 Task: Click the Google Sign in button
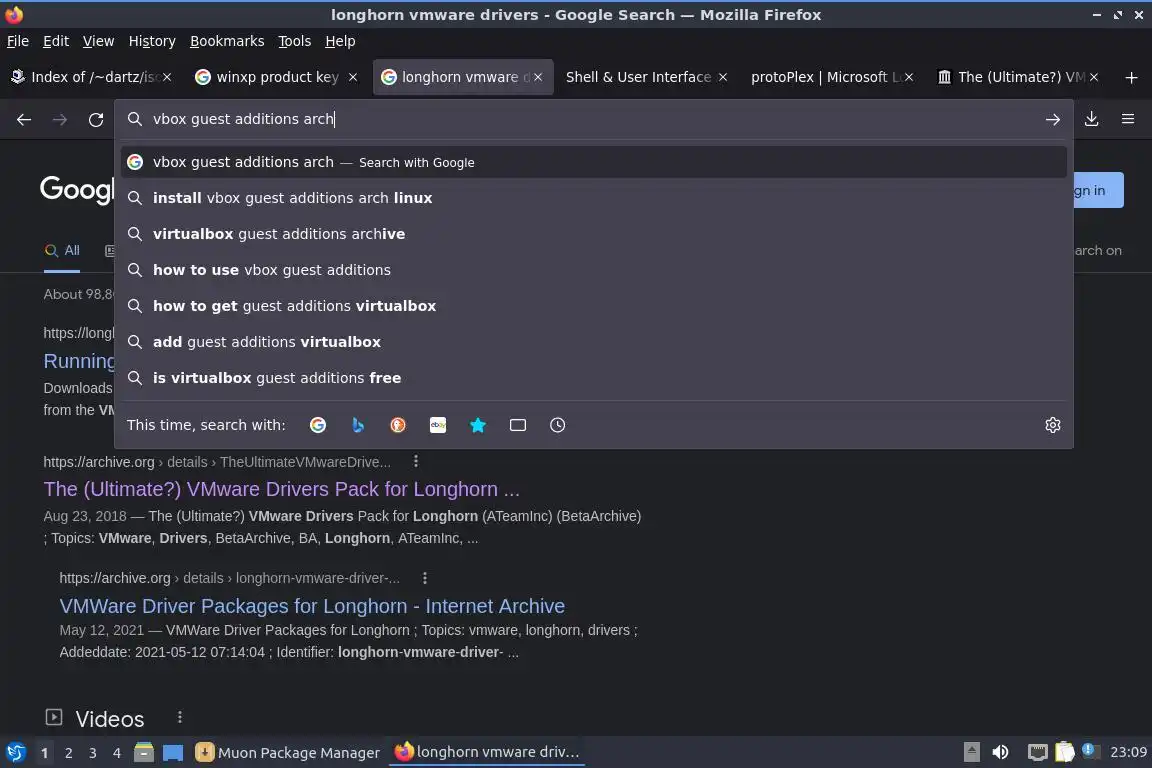pos(1098,190)
